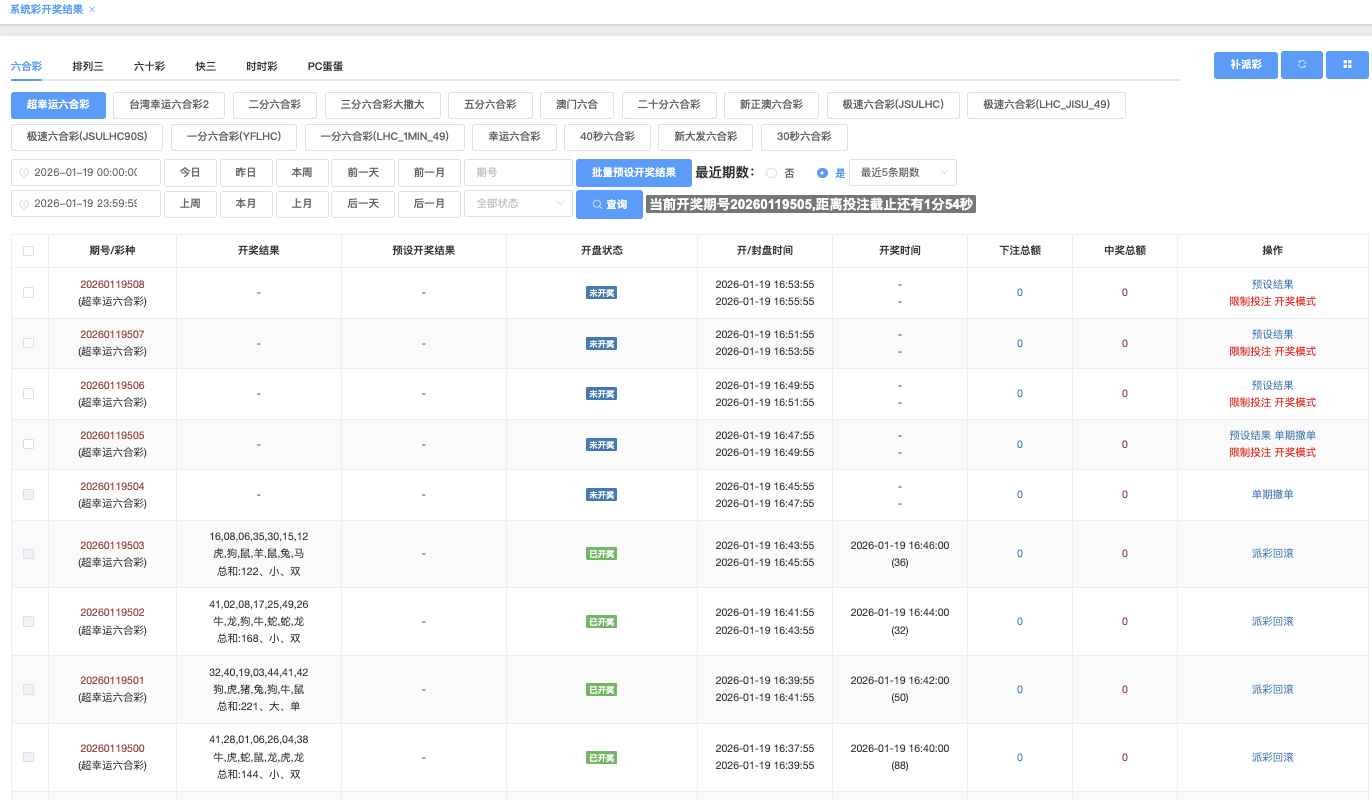The height and width of the screenshot is (800, 1372).
Task: Select the 否 radio button
Action: click(771, 173)
